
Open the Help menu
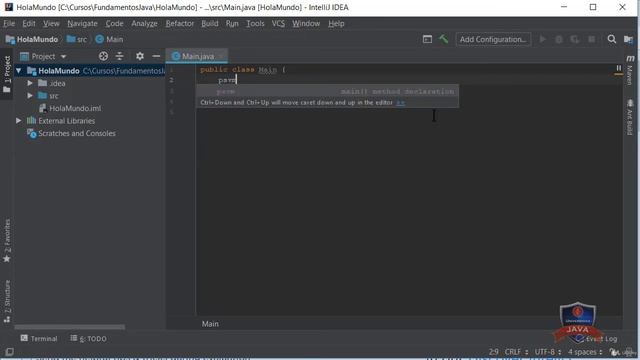pyautogui.click(x=336, y=23)
